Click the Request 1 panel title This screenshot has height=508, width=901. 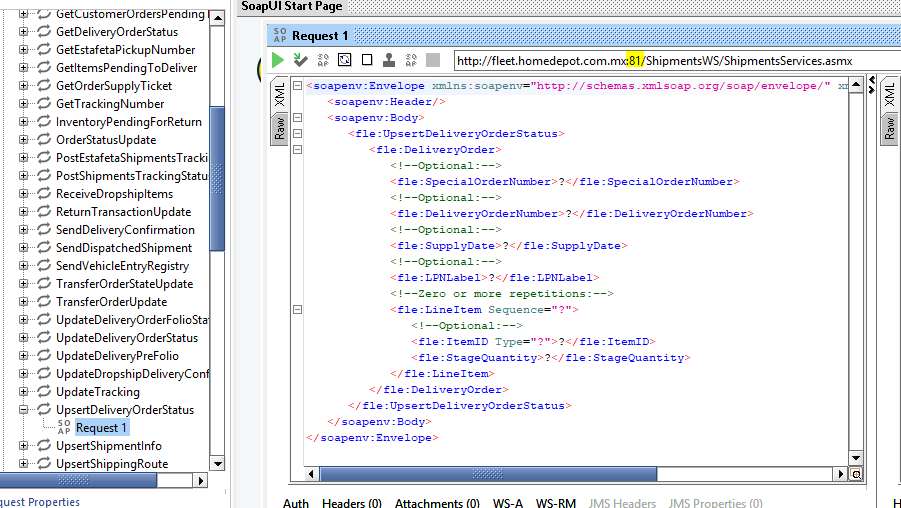click(x=320, y=36)
